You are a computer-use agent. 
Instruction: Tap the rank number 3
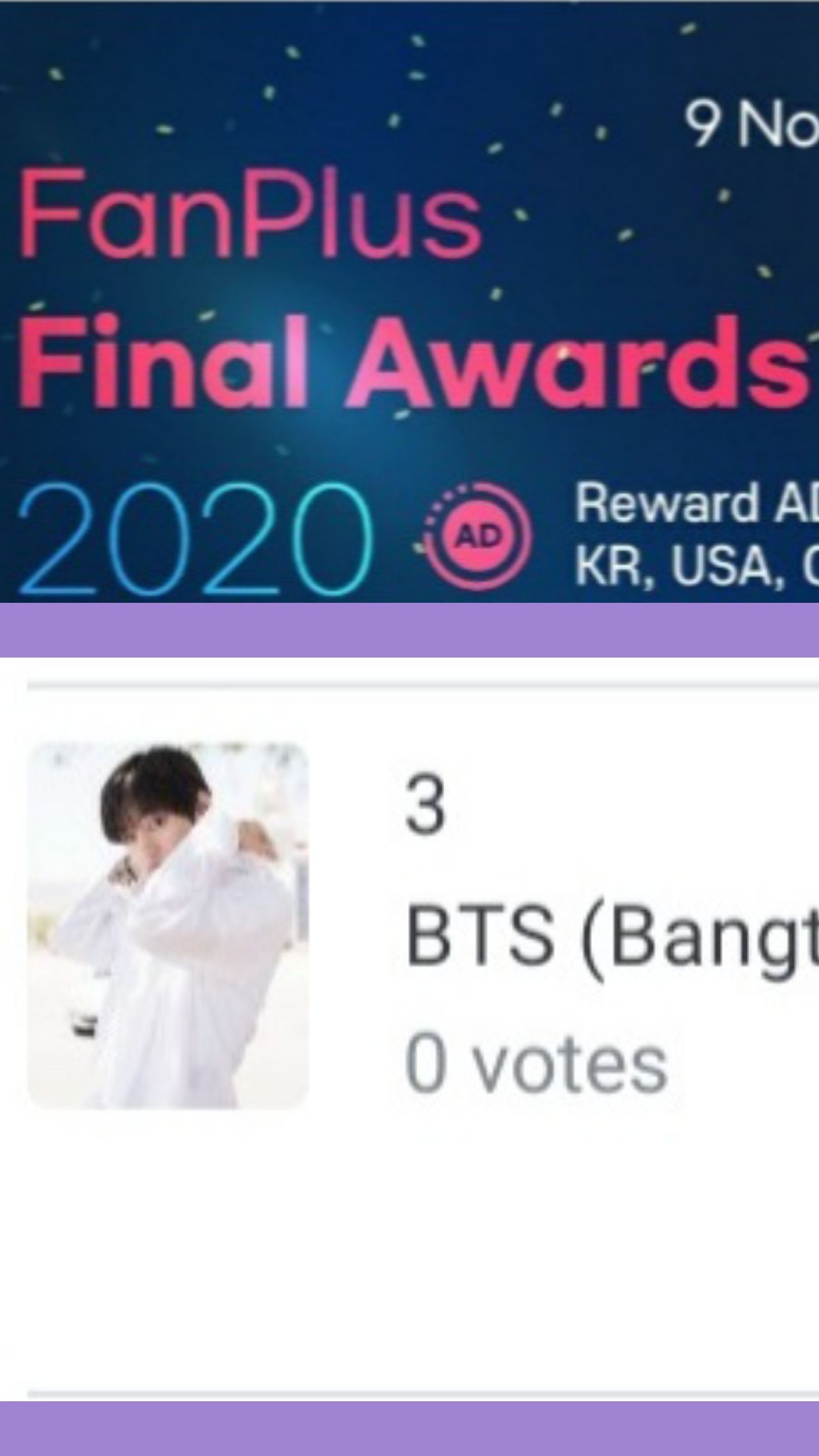pyautogui.click(x=425, y=804)
